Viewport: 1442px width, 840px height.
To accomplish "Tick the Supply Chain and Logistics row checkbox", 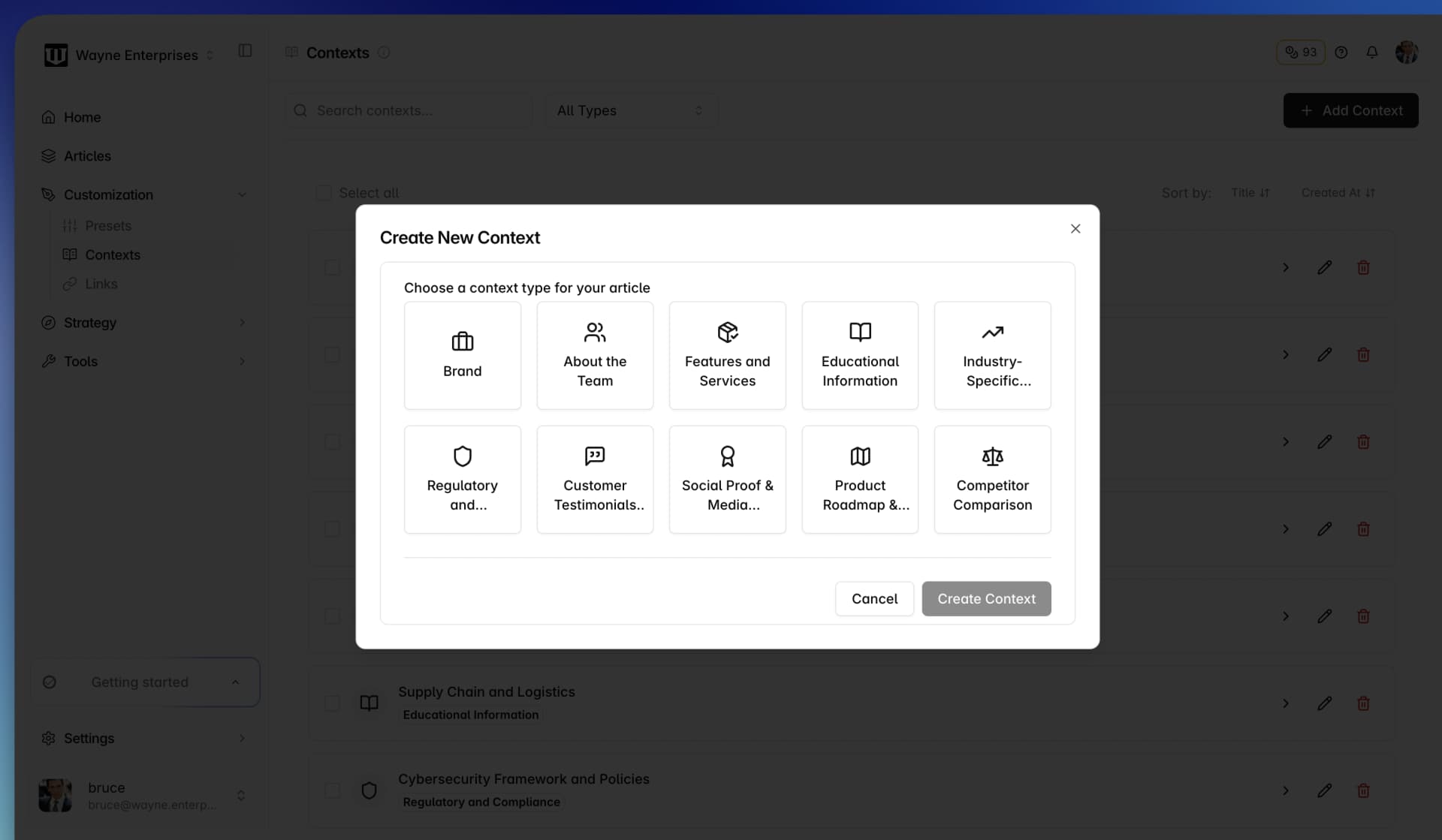I will (333, 703).
